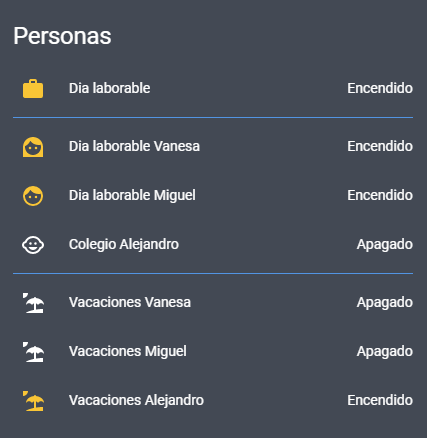The image size is (427, 438).
Task: Click the yellow briefcase icon
Action: point(33,89)
